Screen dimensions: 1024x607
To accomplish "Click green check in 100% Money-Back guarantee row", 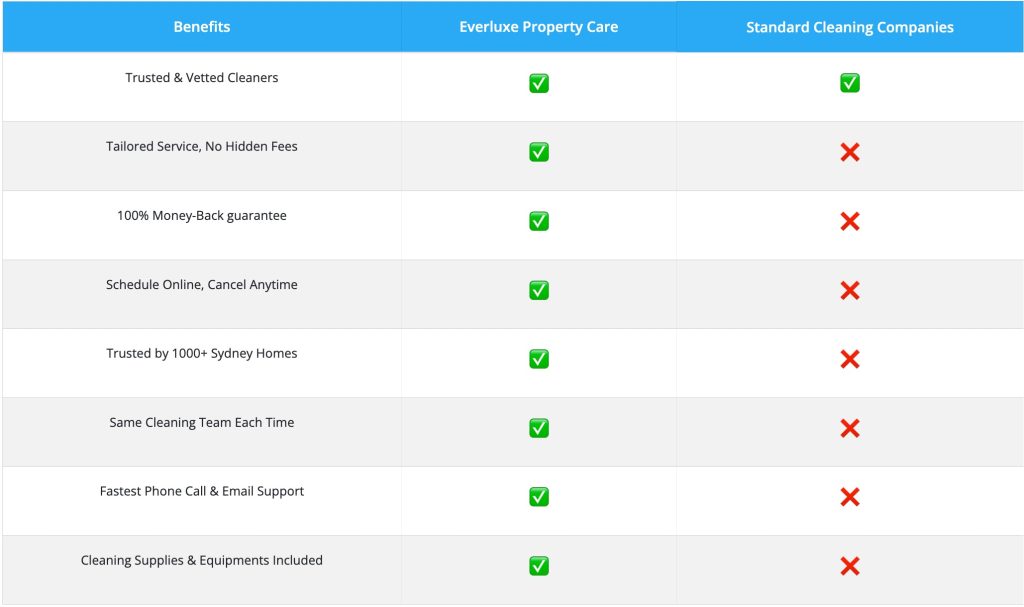I will [x=539, y=221].
